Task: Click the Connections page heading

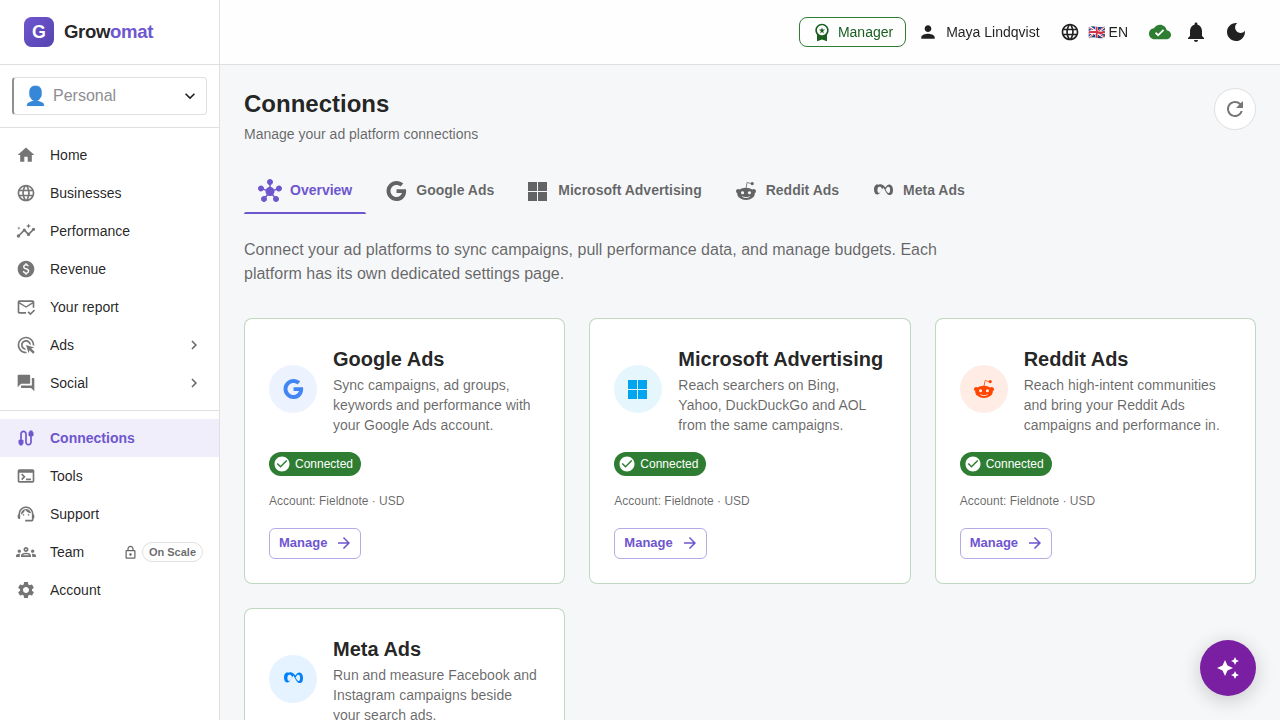Action: (316, 104)
